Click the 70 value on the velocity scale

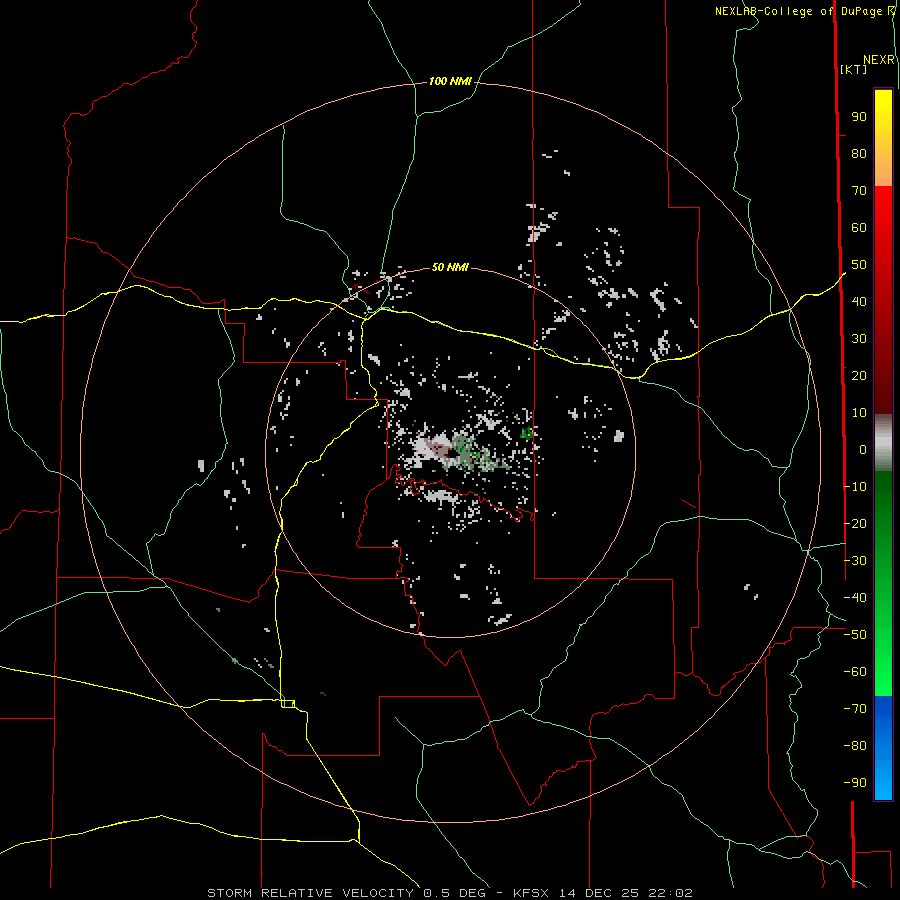pyautogui.click(x=859, y=191)
